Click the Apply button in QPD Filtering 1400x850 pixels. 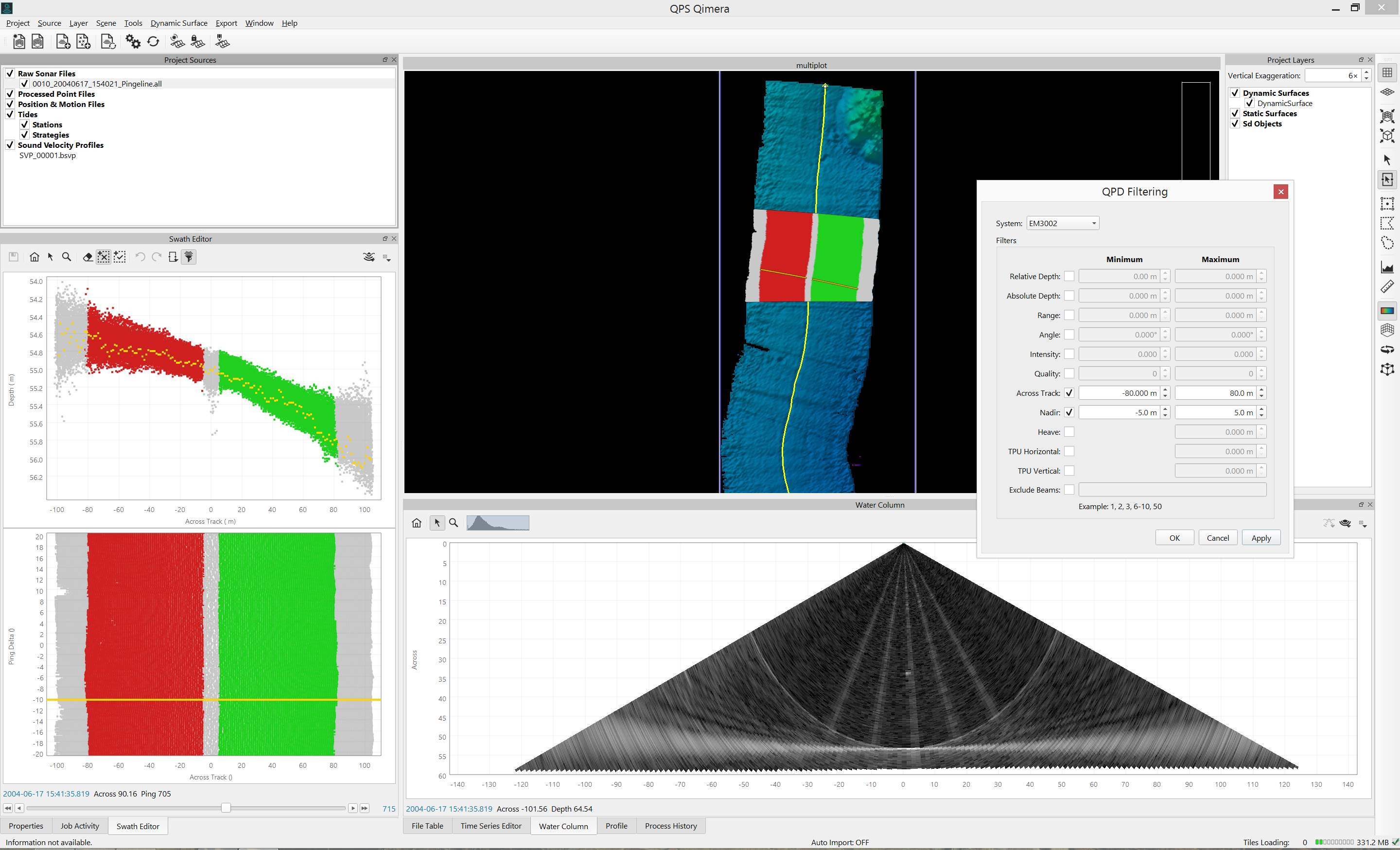click(x=1261, y=537)
